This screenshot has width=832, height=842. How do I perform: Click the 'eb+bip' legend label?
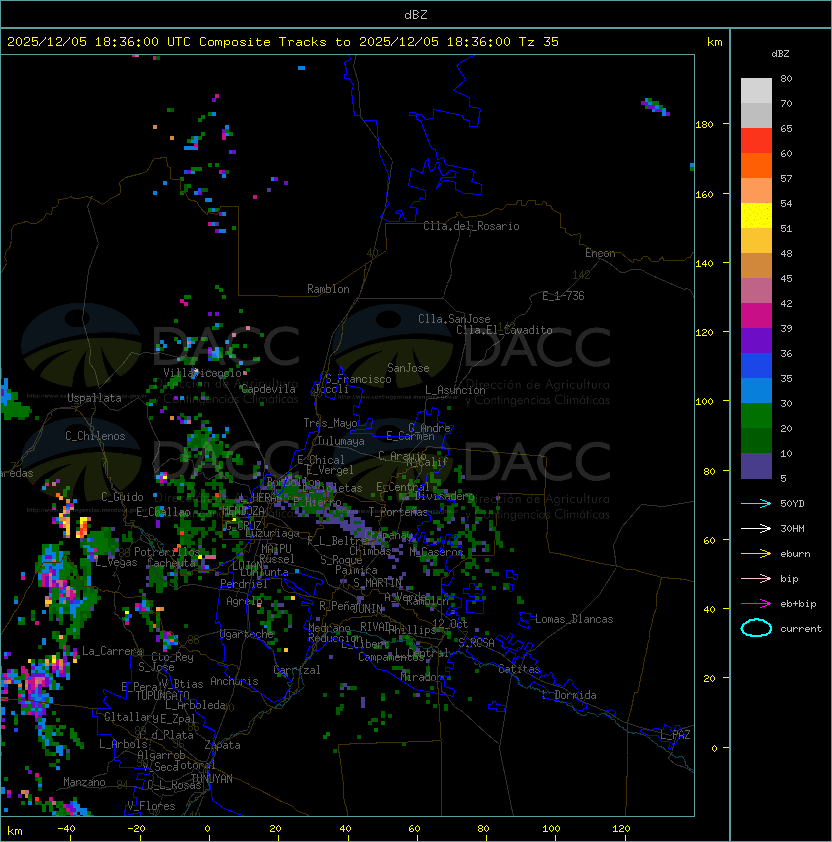tap(798, 604)
